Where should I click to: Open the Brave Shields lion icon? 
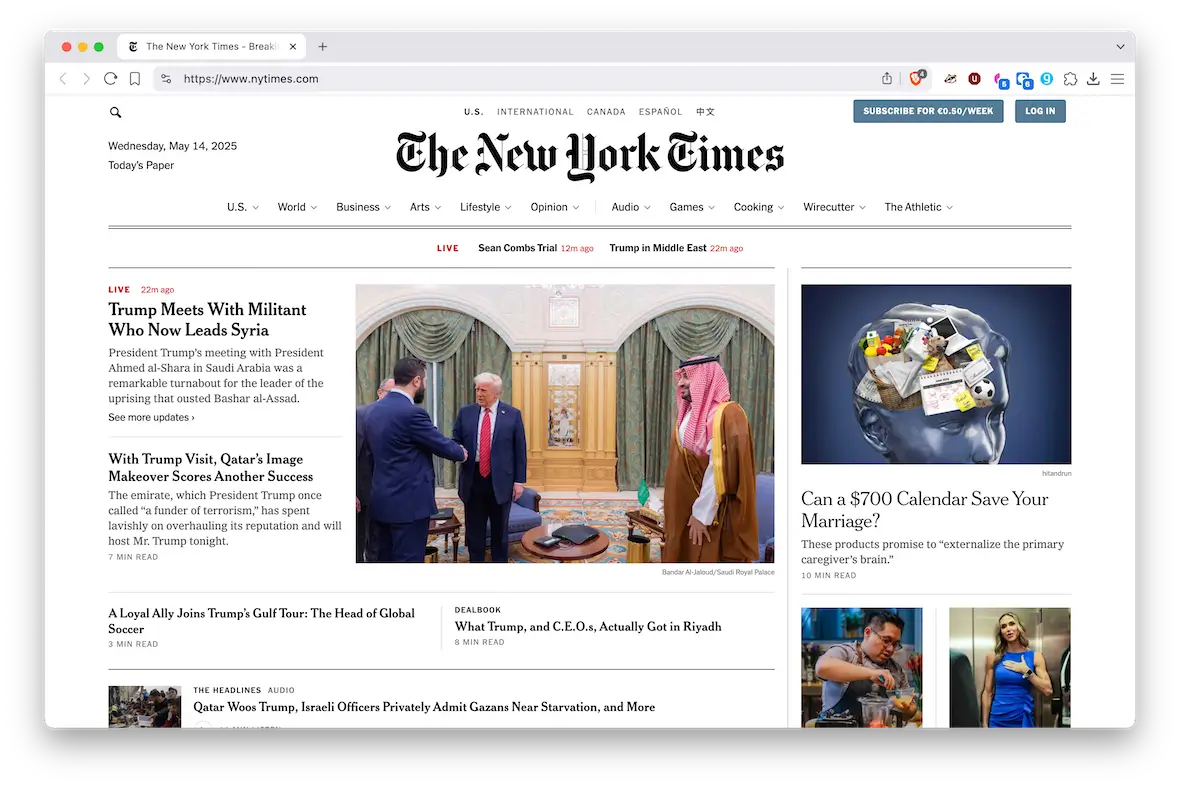(917, 78)
